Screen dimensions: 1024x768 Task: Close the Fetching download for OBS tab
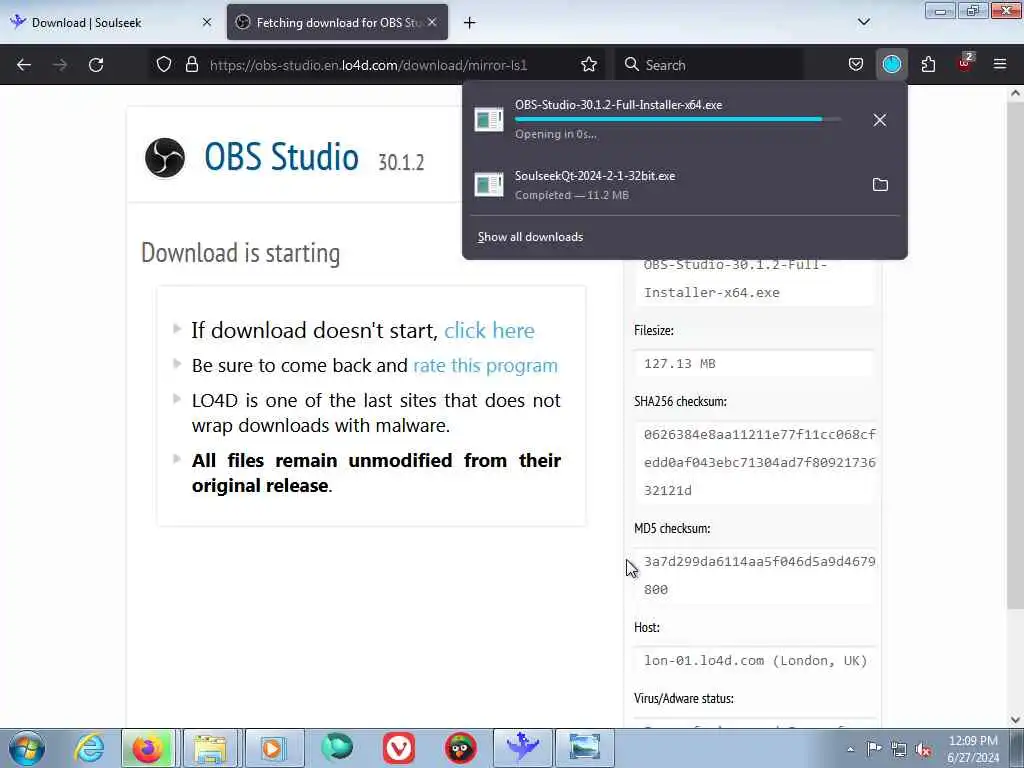point(432,22)
